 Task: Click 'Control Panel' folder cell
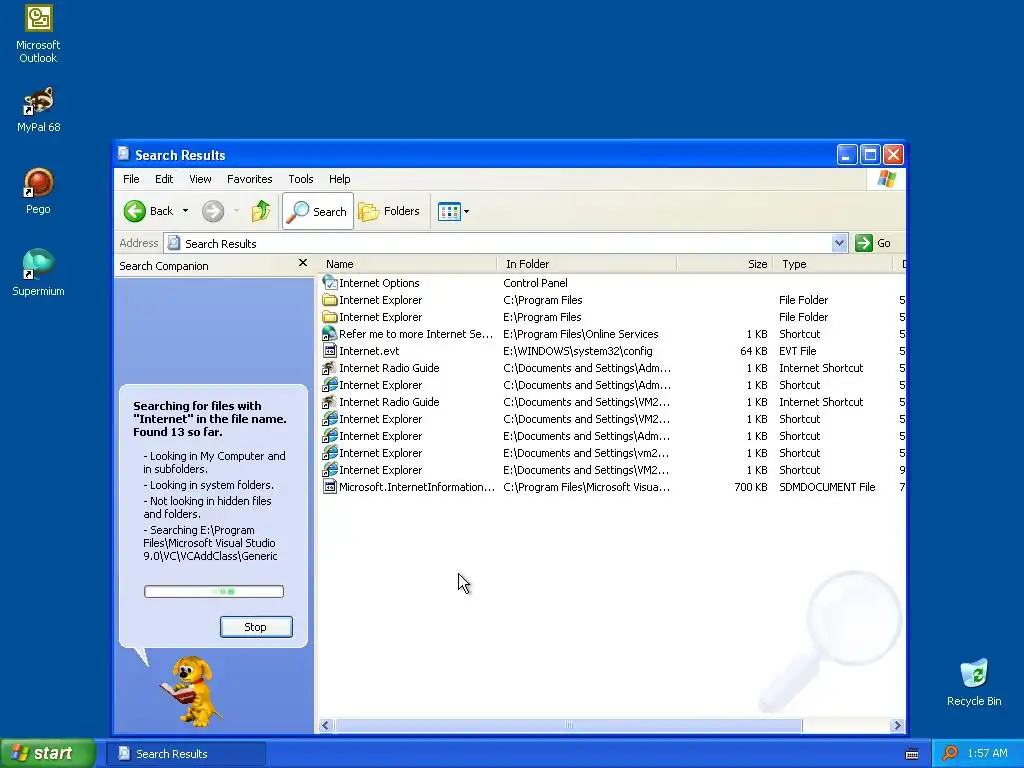pyautogui.click(x=535, y=283)
